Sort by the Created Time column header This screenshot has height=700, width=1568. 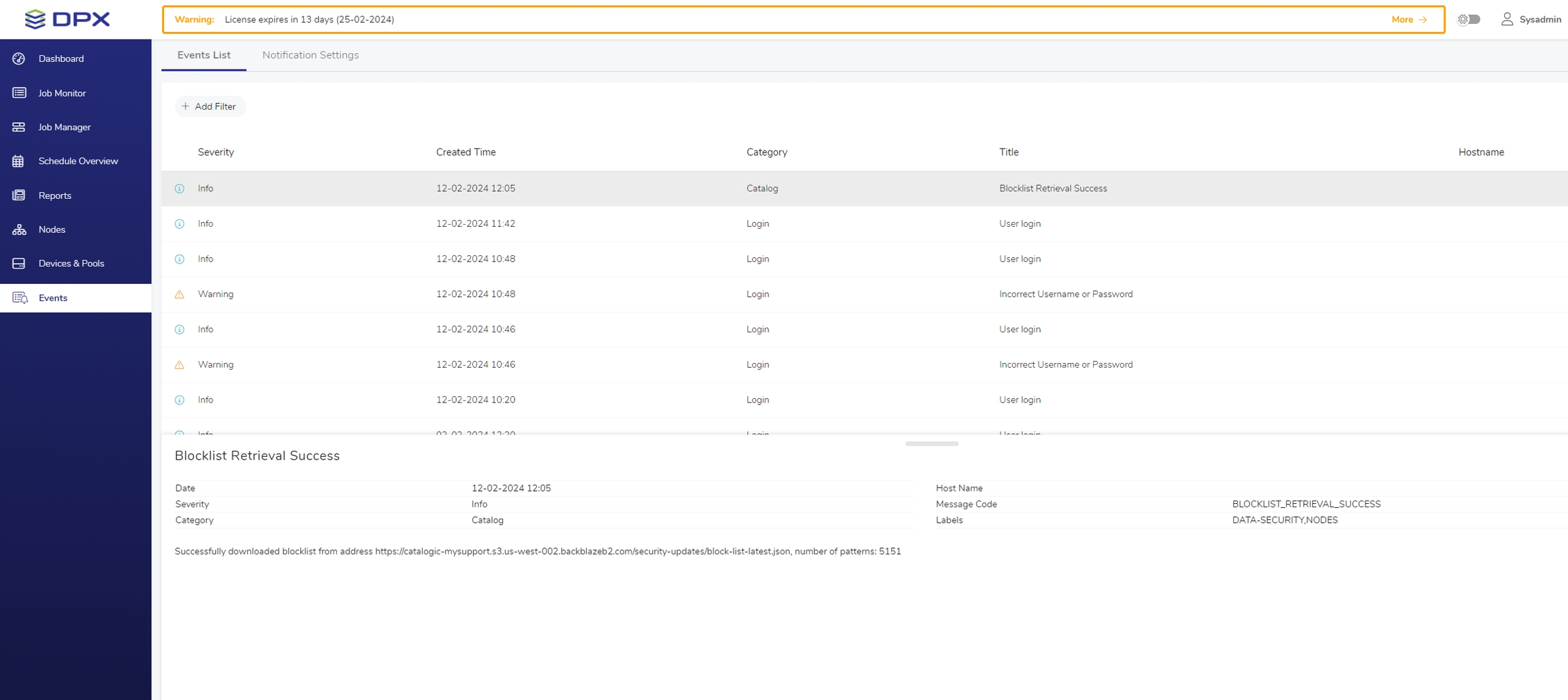[x=465, y=152]
